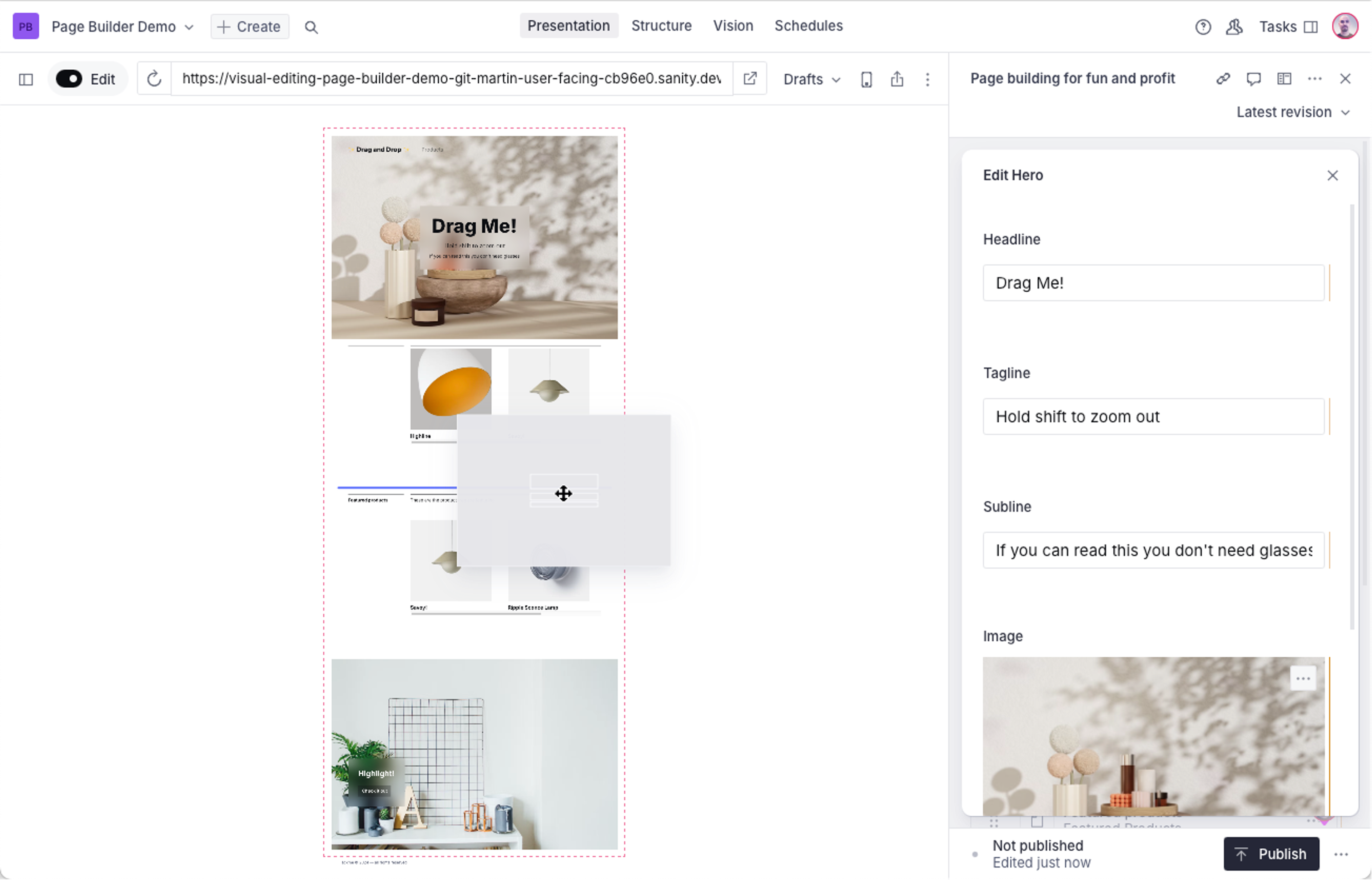The image size is (1372, 880).
Task: Toggle Tasks side panel
Action: coord(1288,27)
